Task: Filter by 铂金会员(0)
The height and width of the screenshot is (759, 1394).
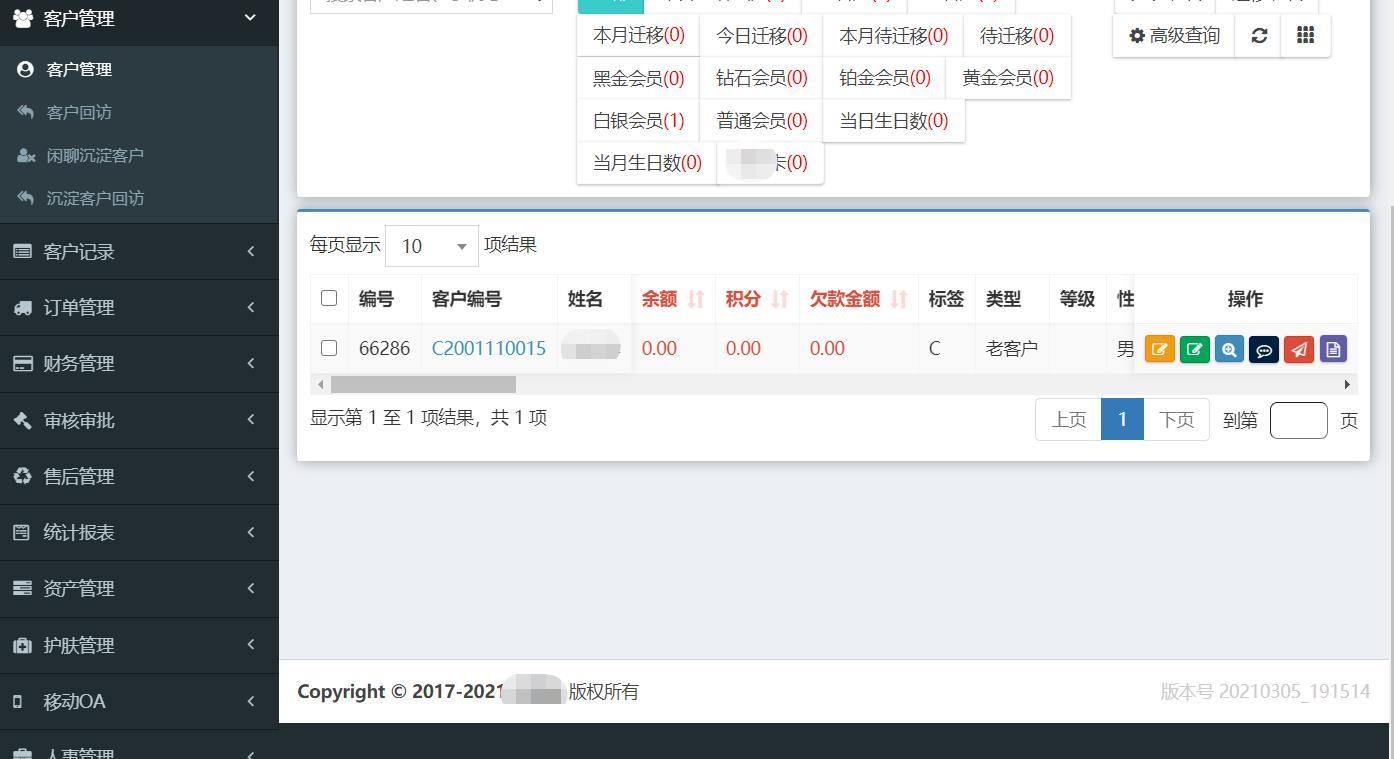Action: tap(884, 78)
